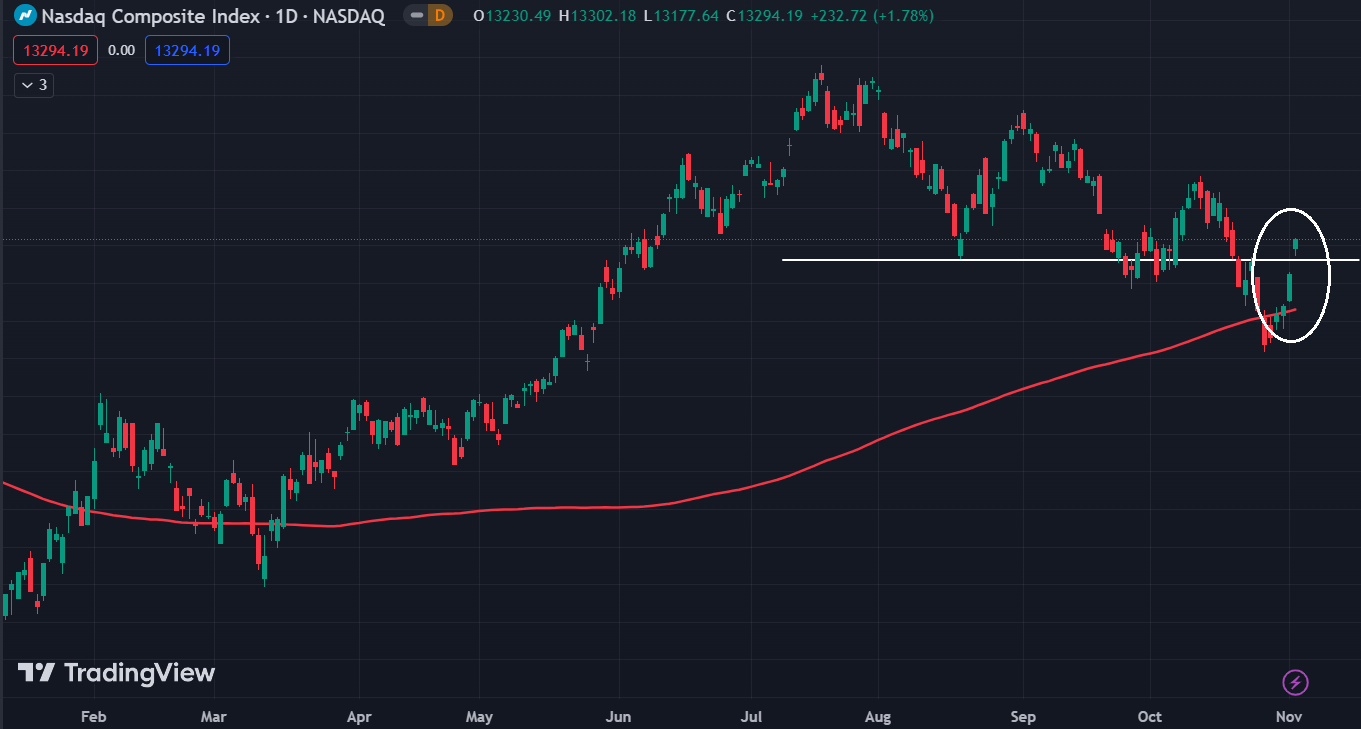Click the Feb label on time axis
Screen dimensions: 1361x729
92,716
